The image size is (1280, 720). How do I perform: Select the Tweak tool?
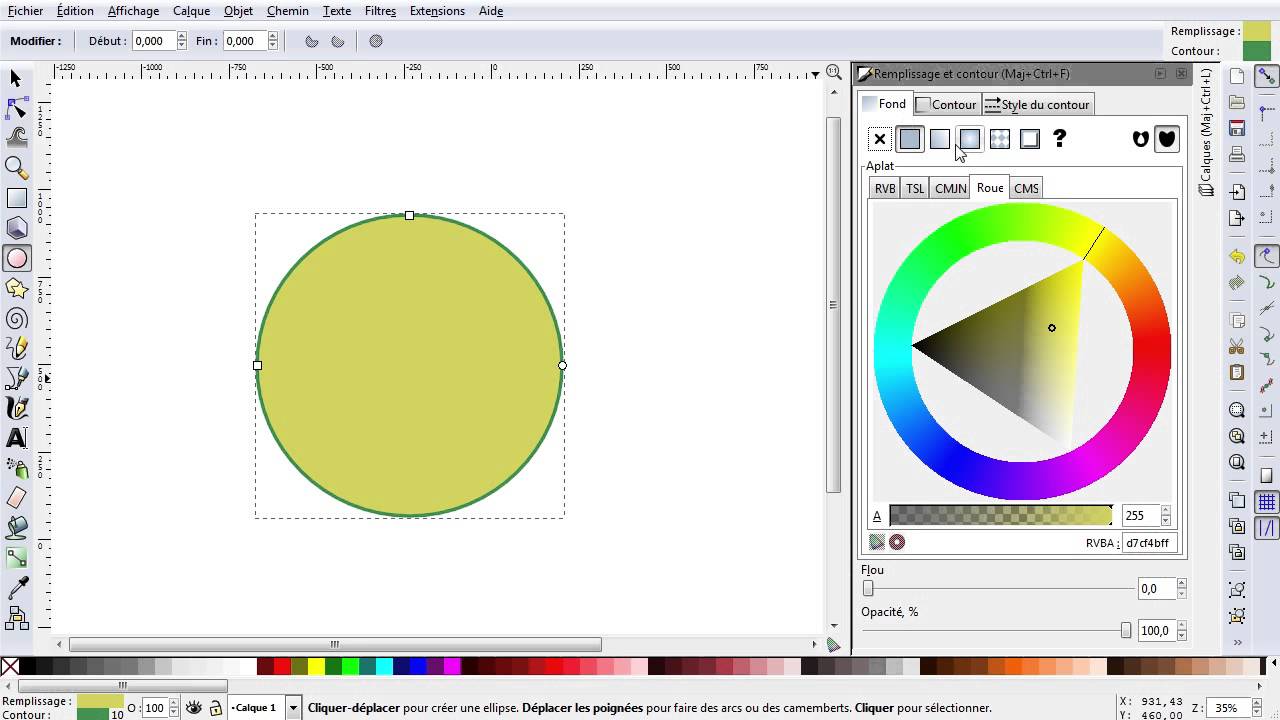click(16, 138)
